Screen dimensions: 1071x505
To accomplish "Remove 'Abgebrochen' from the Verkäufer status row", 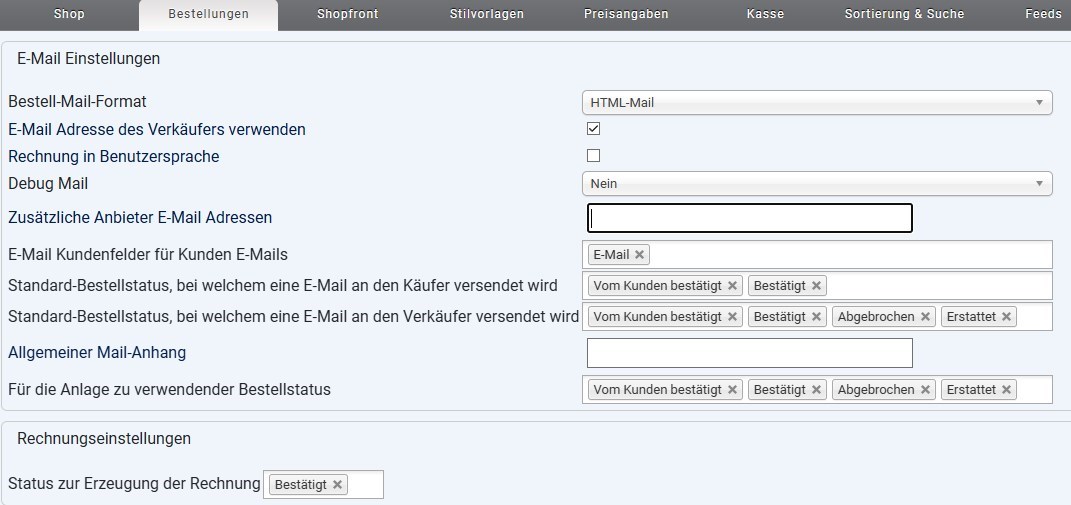I will click(x=926, y=317).
